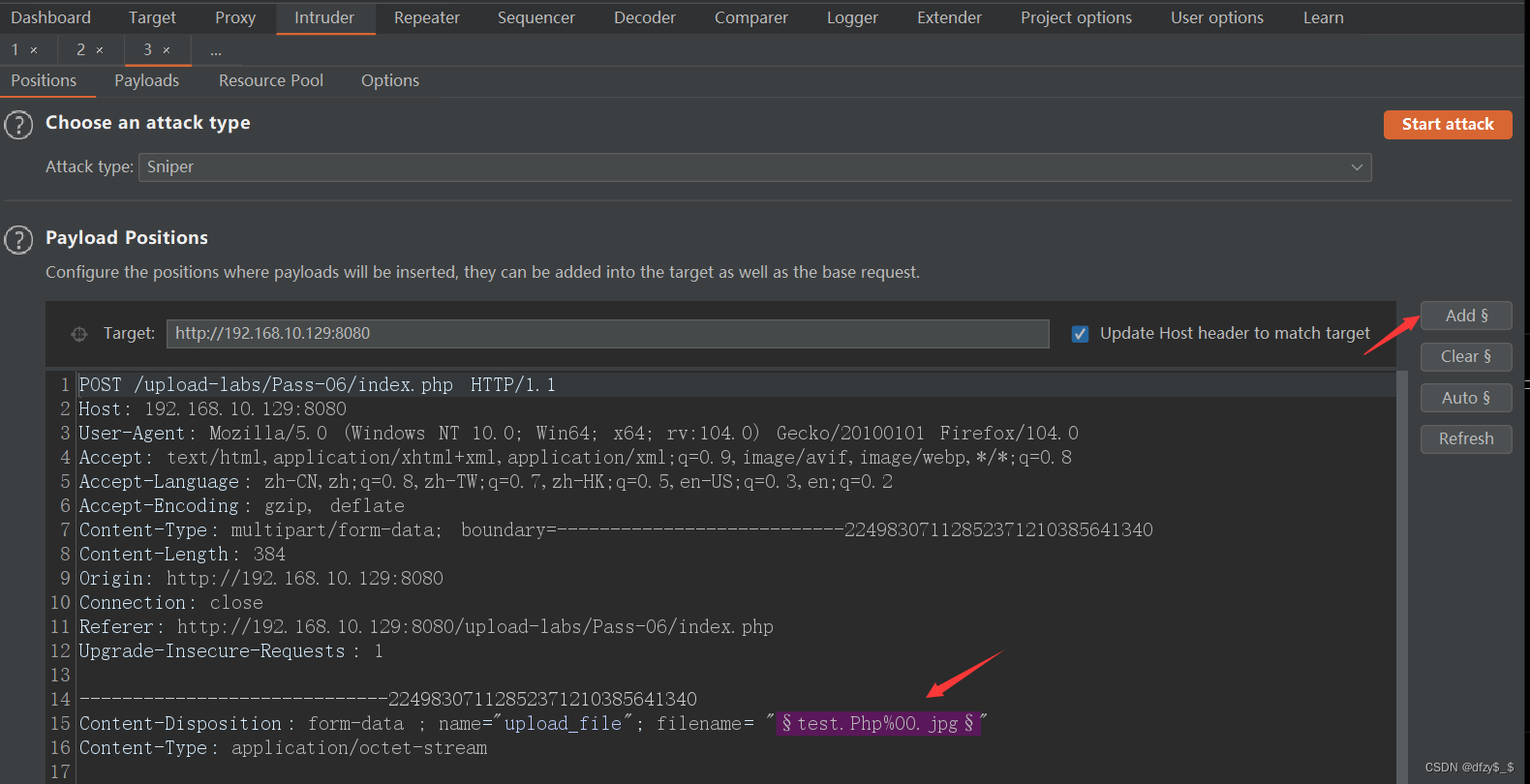The height and width of the screenshot is (784, 1530).
Task: Select the Intruder tab
Action: 324,17
